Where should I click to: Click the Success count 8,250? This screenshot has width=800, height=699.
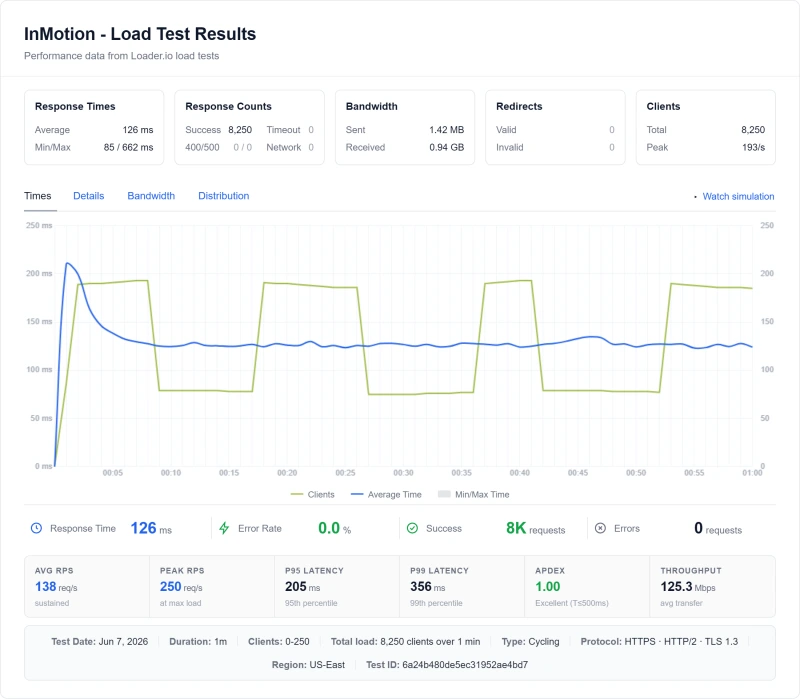tap(240, 130)
